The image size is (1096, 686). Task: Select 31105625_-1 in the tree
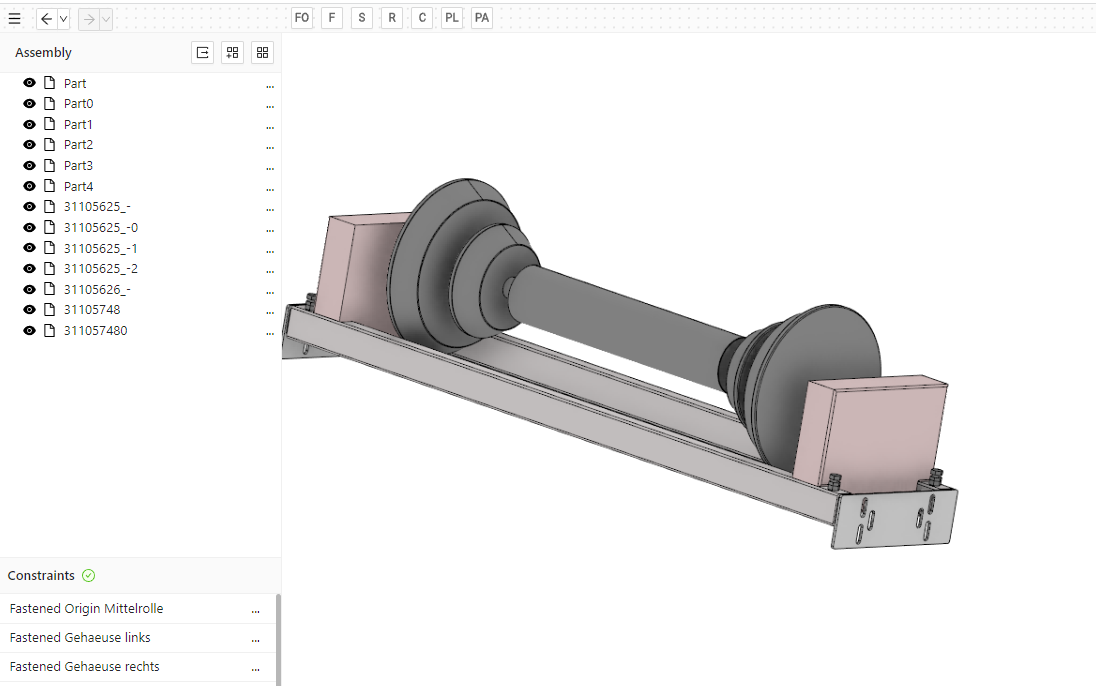coord(101,248)
